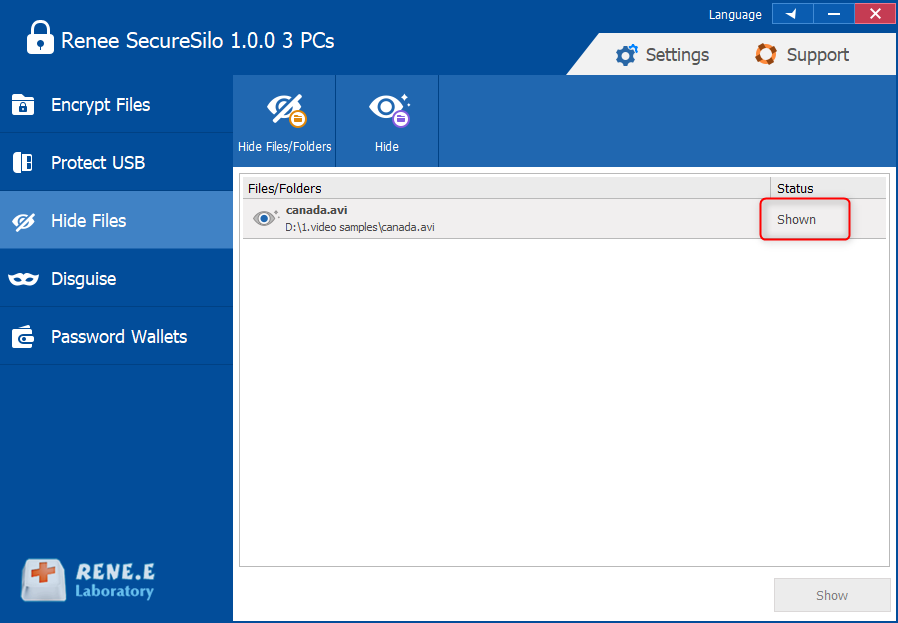Image resolution: width=898 pixels, height=623 pixels.
Task: Open the Settings tab
Action: point(662,55)
